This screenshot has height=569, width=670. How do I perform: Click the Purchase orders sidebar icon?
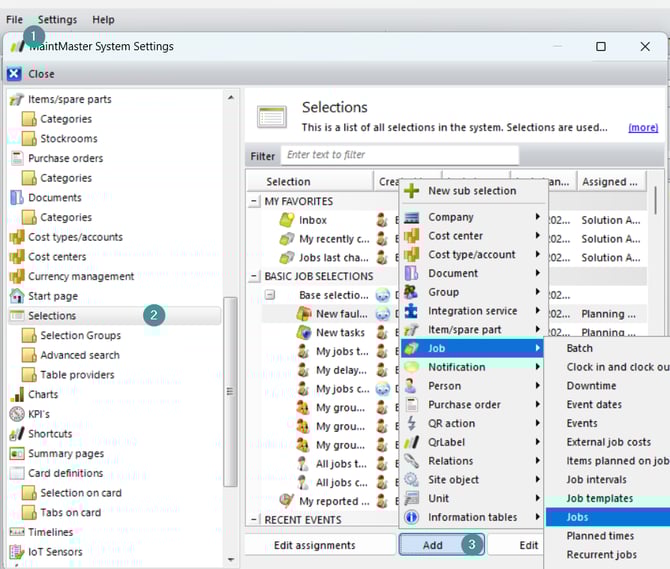[17, 158]
